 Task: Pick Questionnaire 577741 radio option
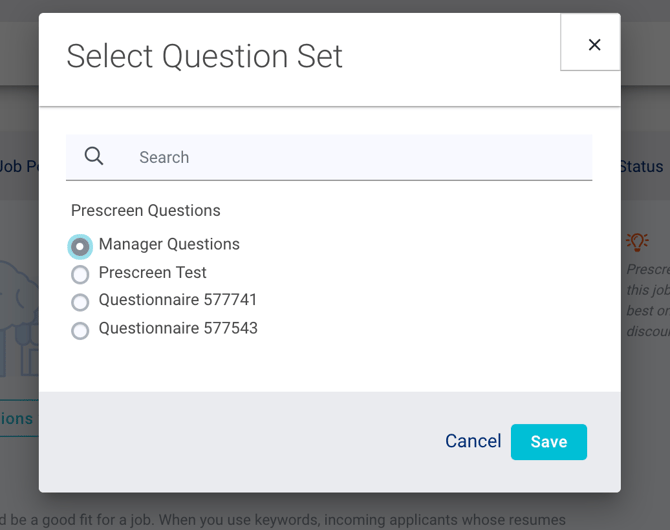[x=80, y=302]
